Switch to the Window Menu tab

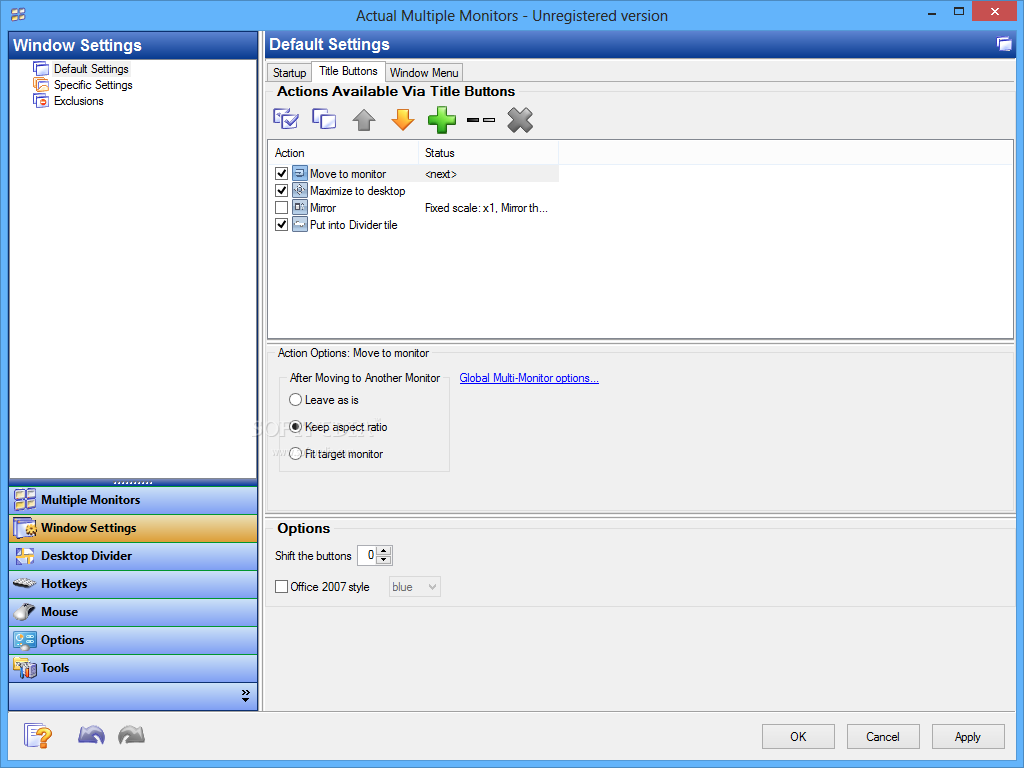click(x=424, y=72)
